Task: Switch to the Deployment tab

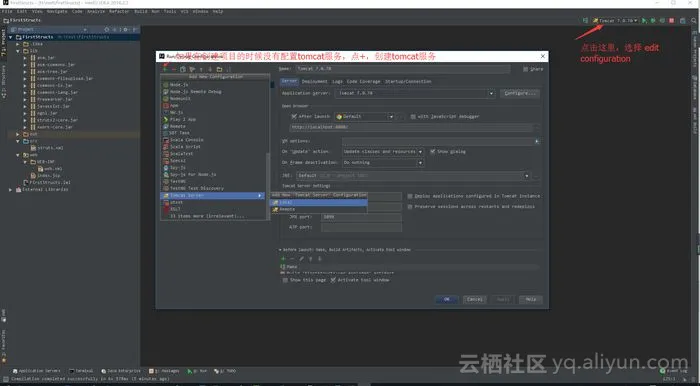Action: 314,82
